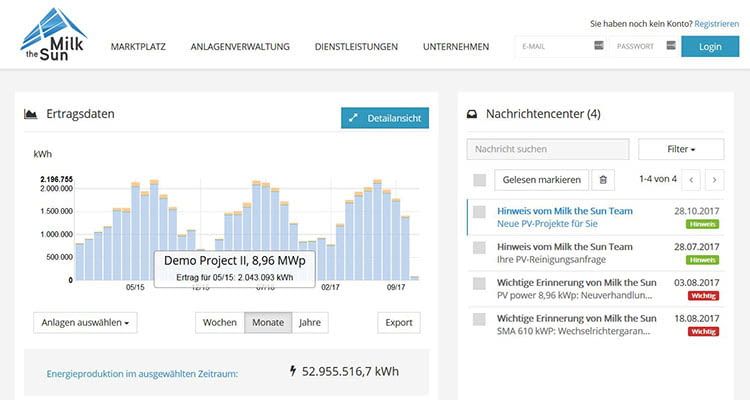Click the trash delete messages icon
750x400 pixels.
coord(603,180)
